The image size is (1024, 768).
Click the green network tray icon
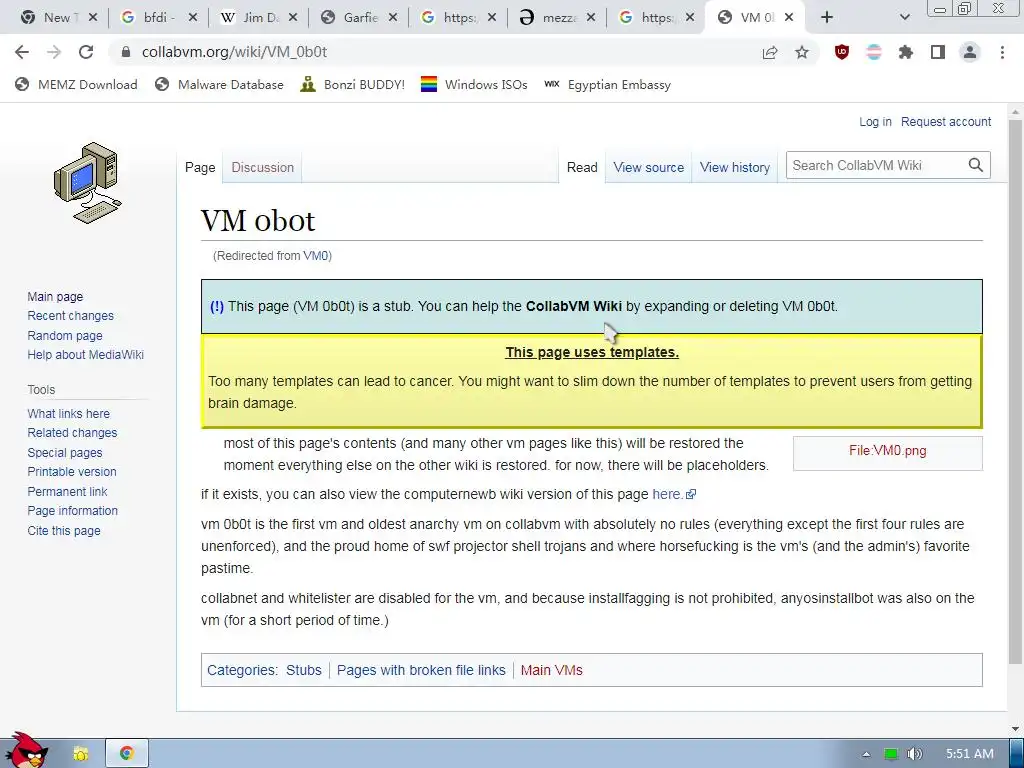891,754
